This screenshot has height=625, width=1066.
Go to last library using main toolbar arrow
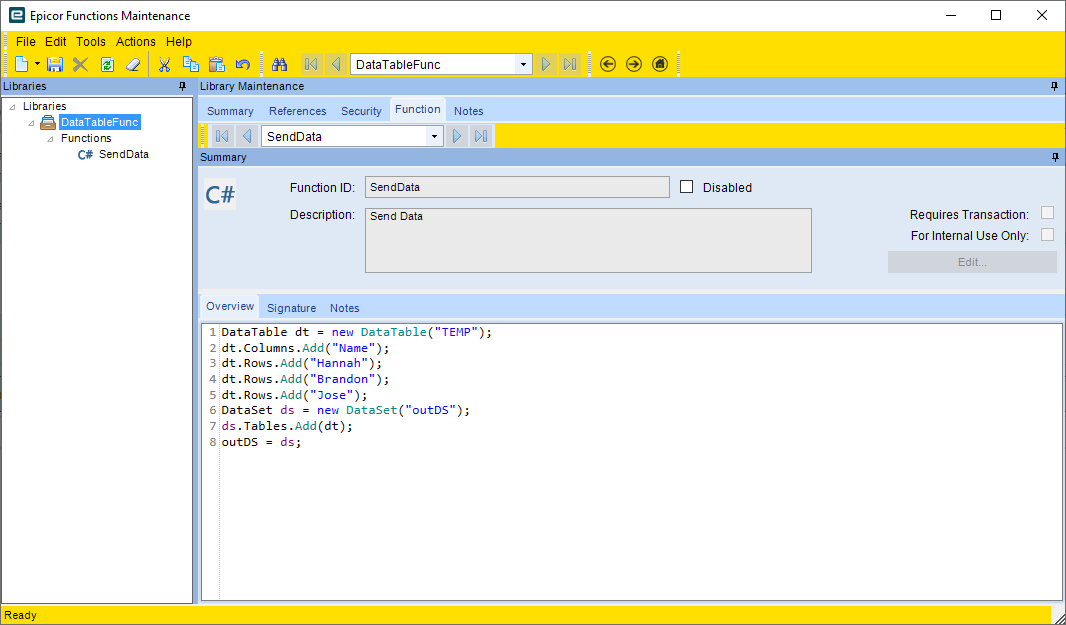tap(570, 65)
